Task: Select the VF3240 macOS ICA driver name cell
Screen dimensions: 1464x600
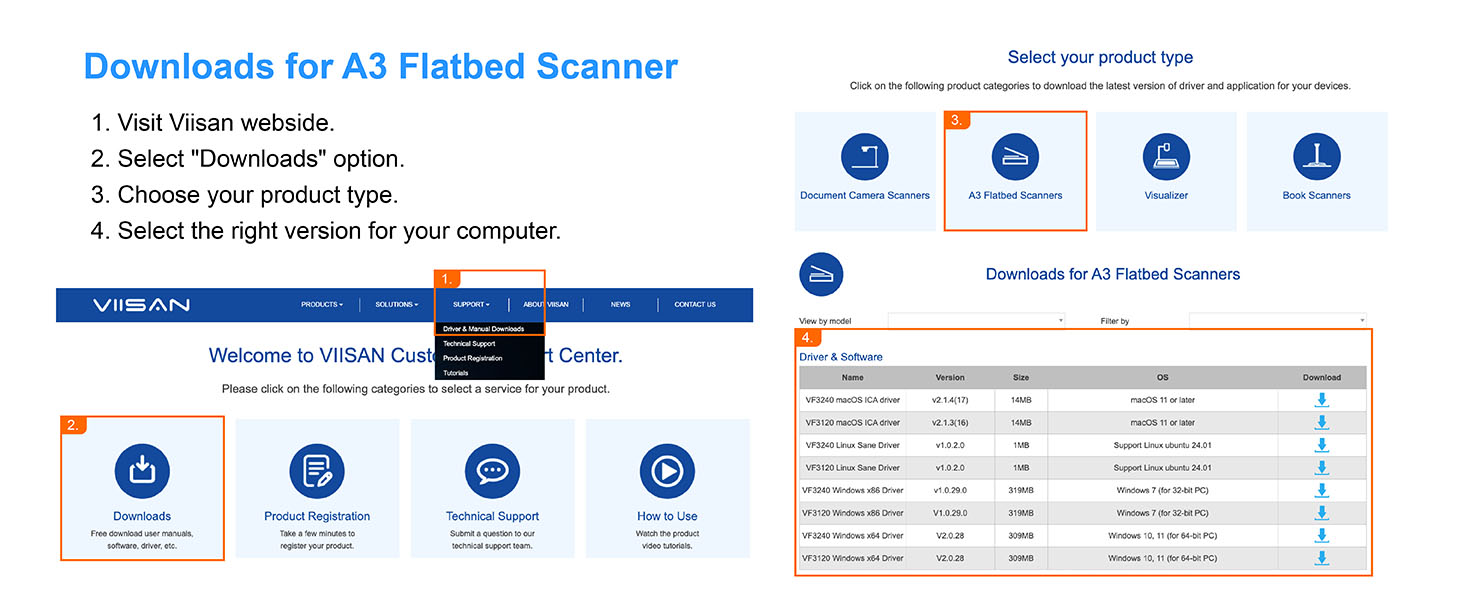Action: click(x=852, y=400)
